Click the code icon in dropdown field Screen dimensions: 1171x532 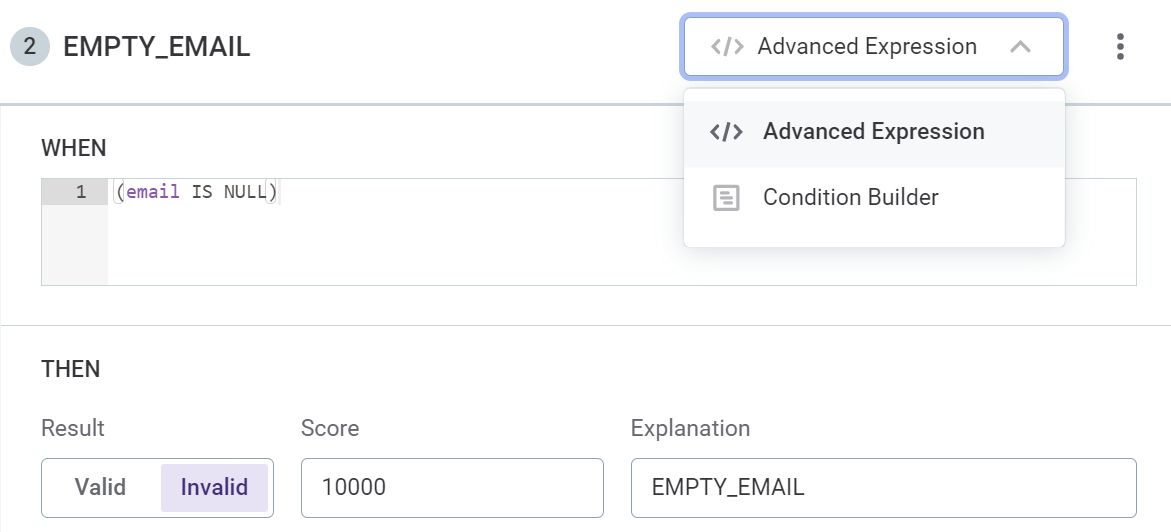coord(727,47)
